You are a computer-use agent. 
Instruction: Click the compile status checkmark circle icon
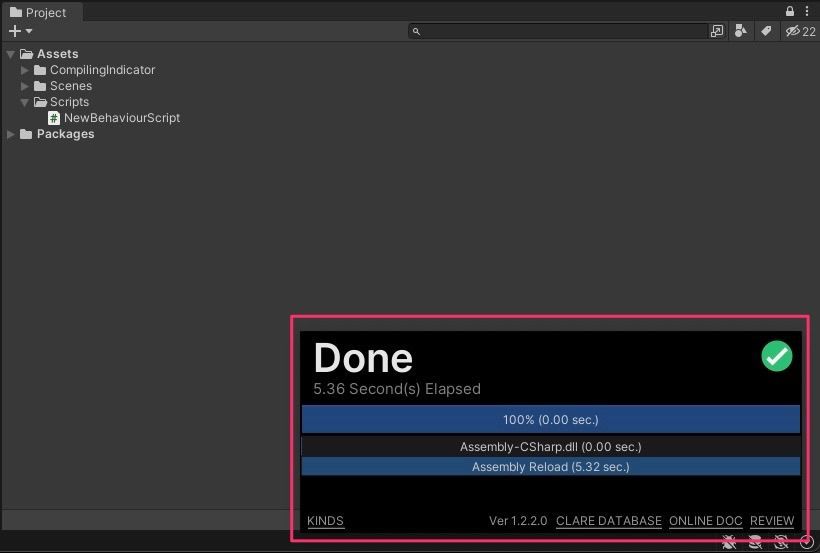[807, 543]
